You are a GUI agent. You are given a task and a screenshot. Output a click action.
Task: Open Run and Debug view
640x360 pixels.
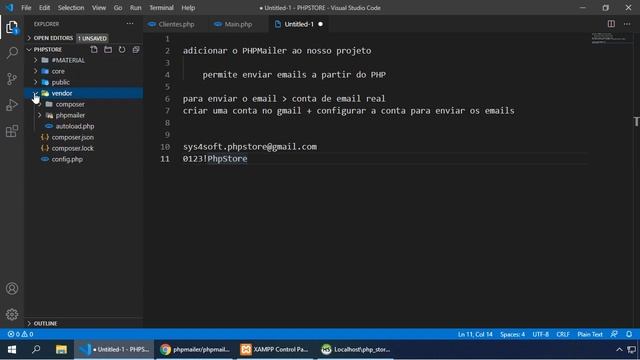pos(12,105)
